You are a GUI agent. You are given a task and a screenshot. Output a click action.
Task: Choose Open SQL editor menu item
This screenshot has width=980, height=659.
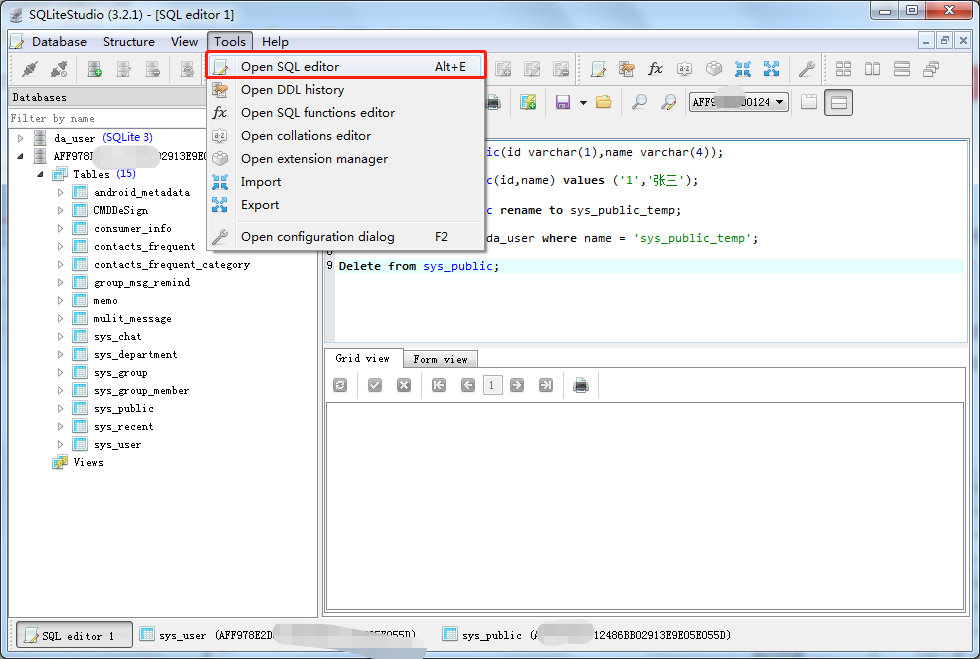coord(346,66)
